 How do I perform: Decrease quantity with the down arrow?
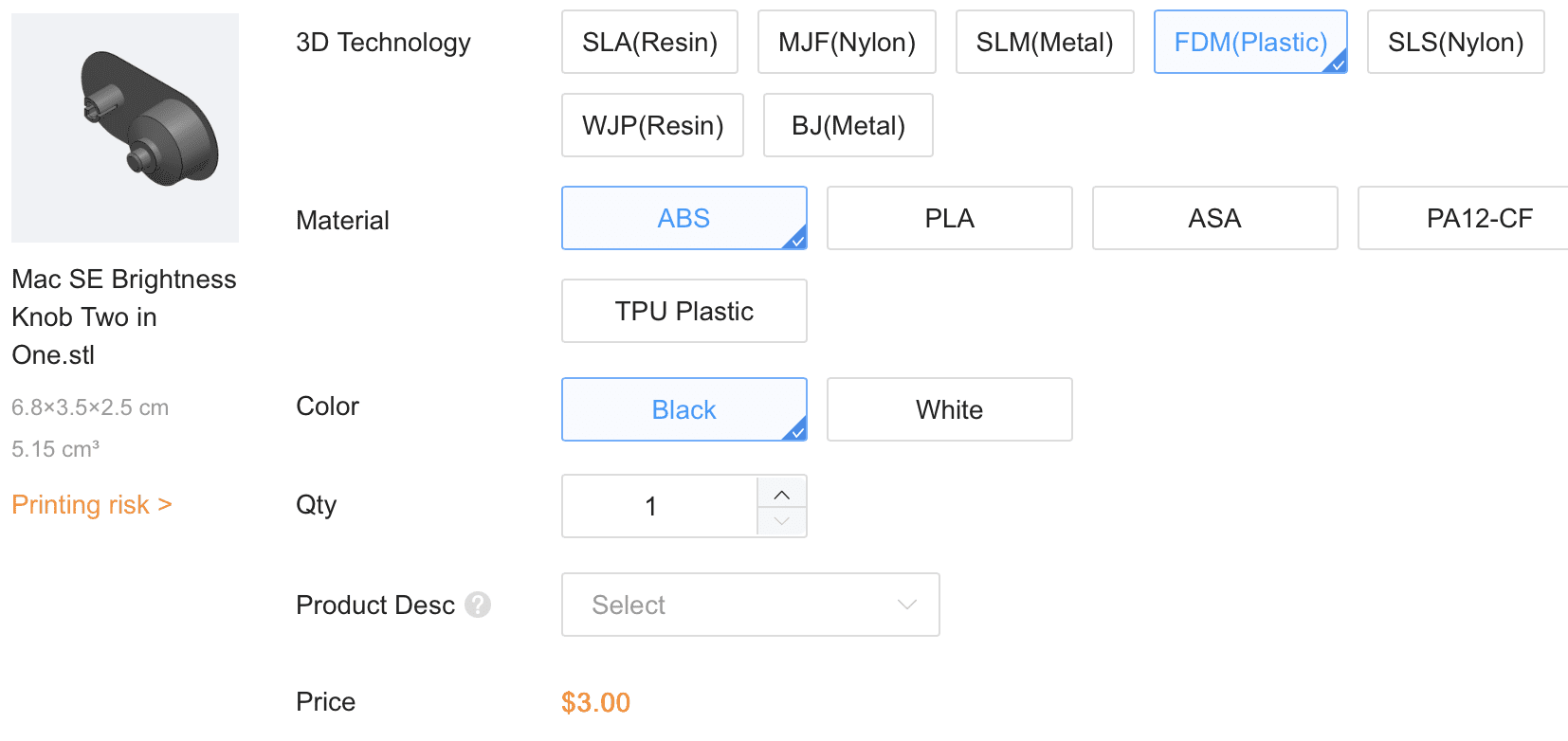(x=782, y=521)
